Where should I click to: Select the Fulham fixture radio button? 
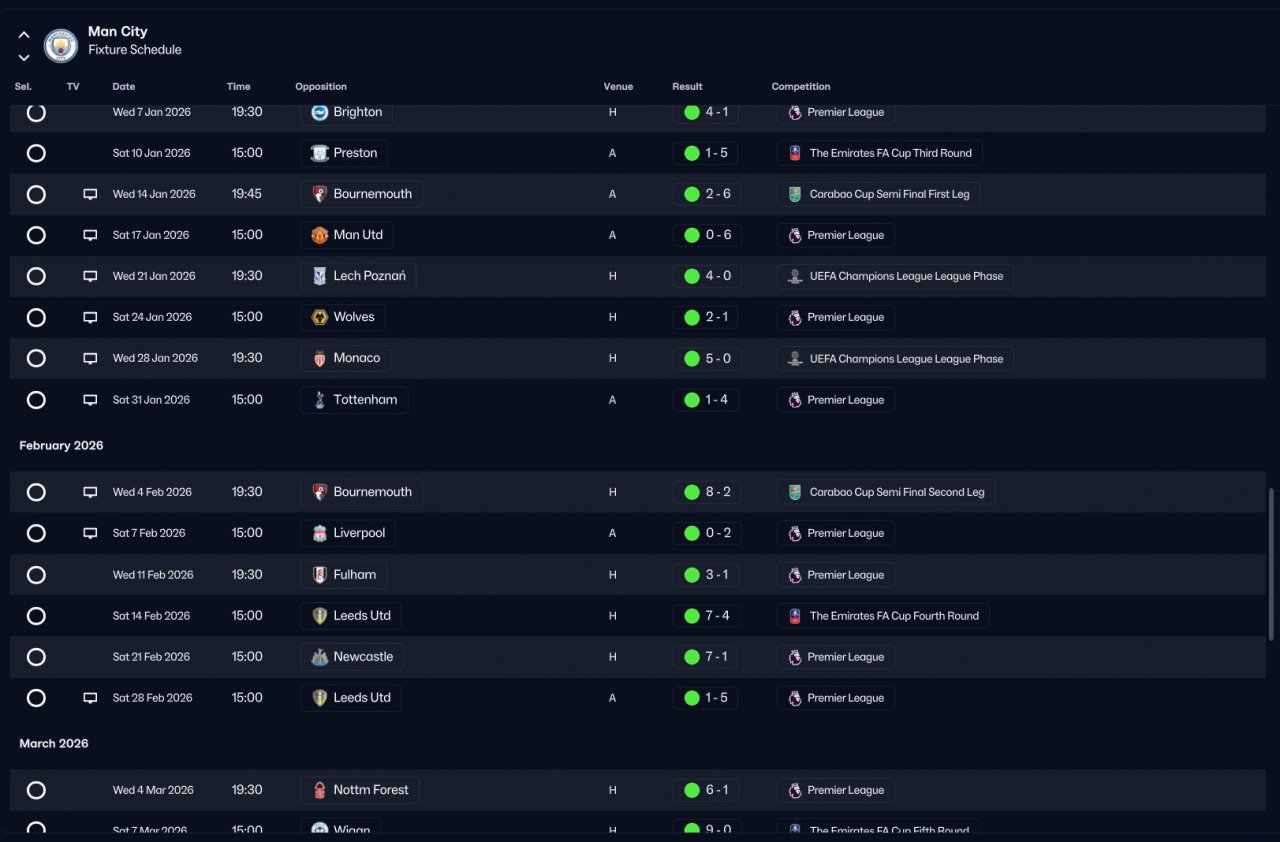(36, 575)
